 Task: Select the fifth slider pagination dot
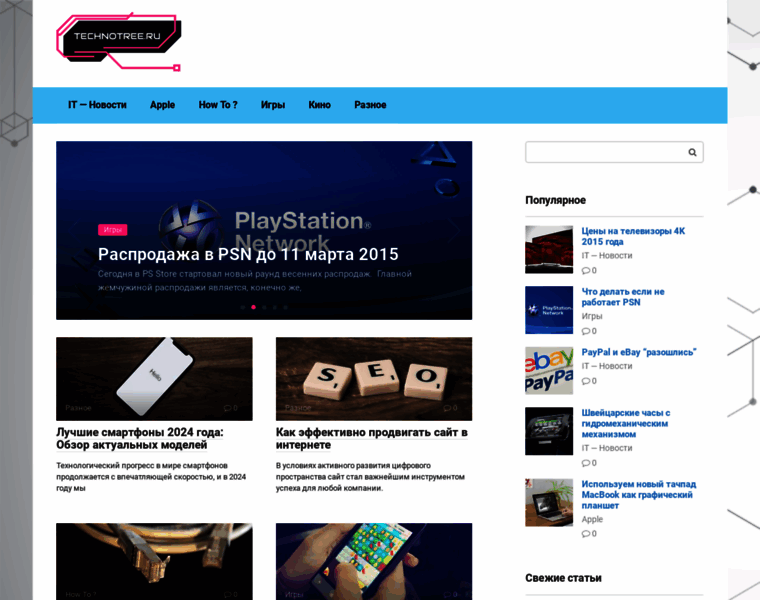coord(285,307)
